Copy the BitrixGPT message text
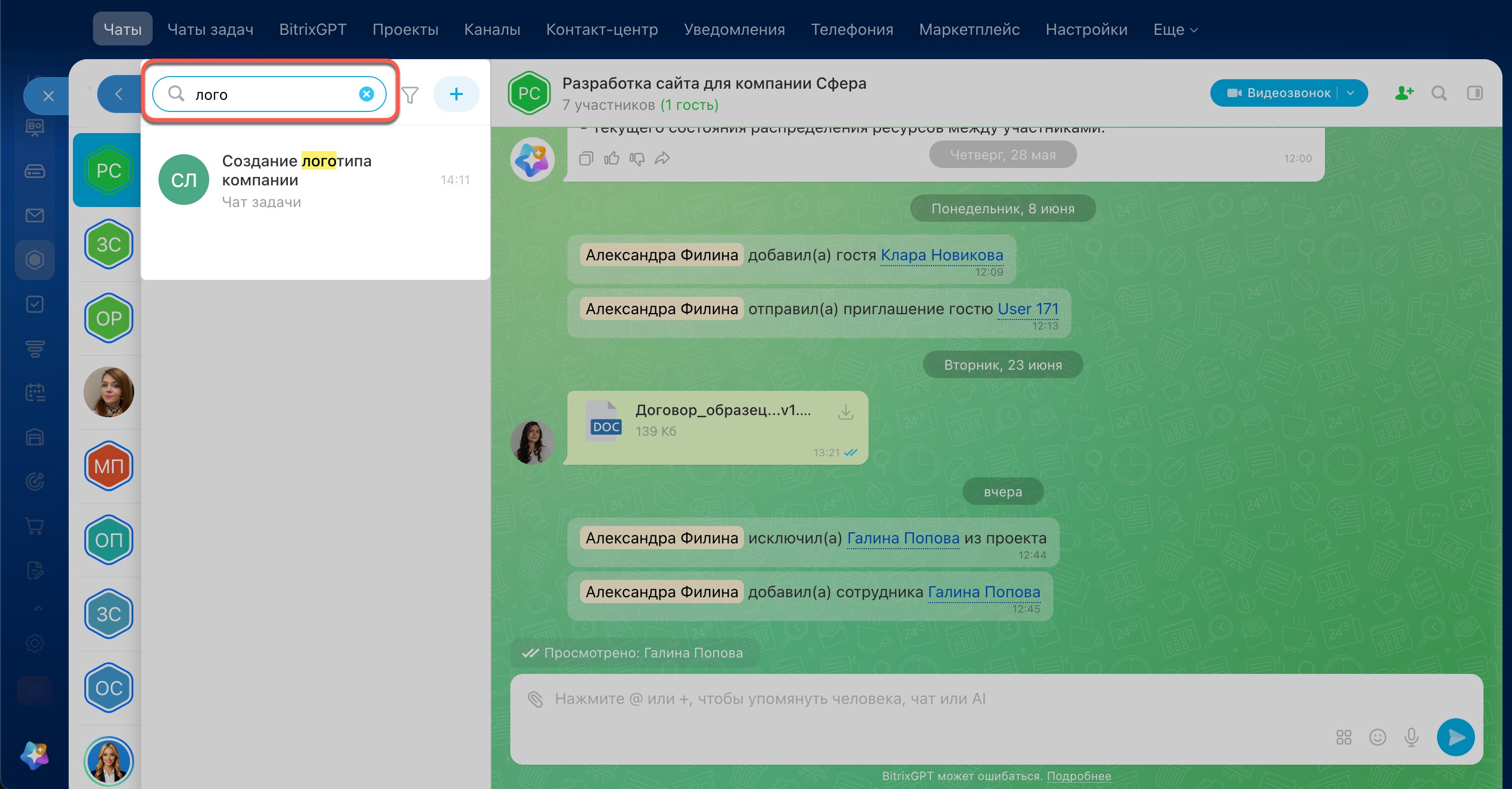Viewport: 1512px width, 789px height. click(586, 158)
